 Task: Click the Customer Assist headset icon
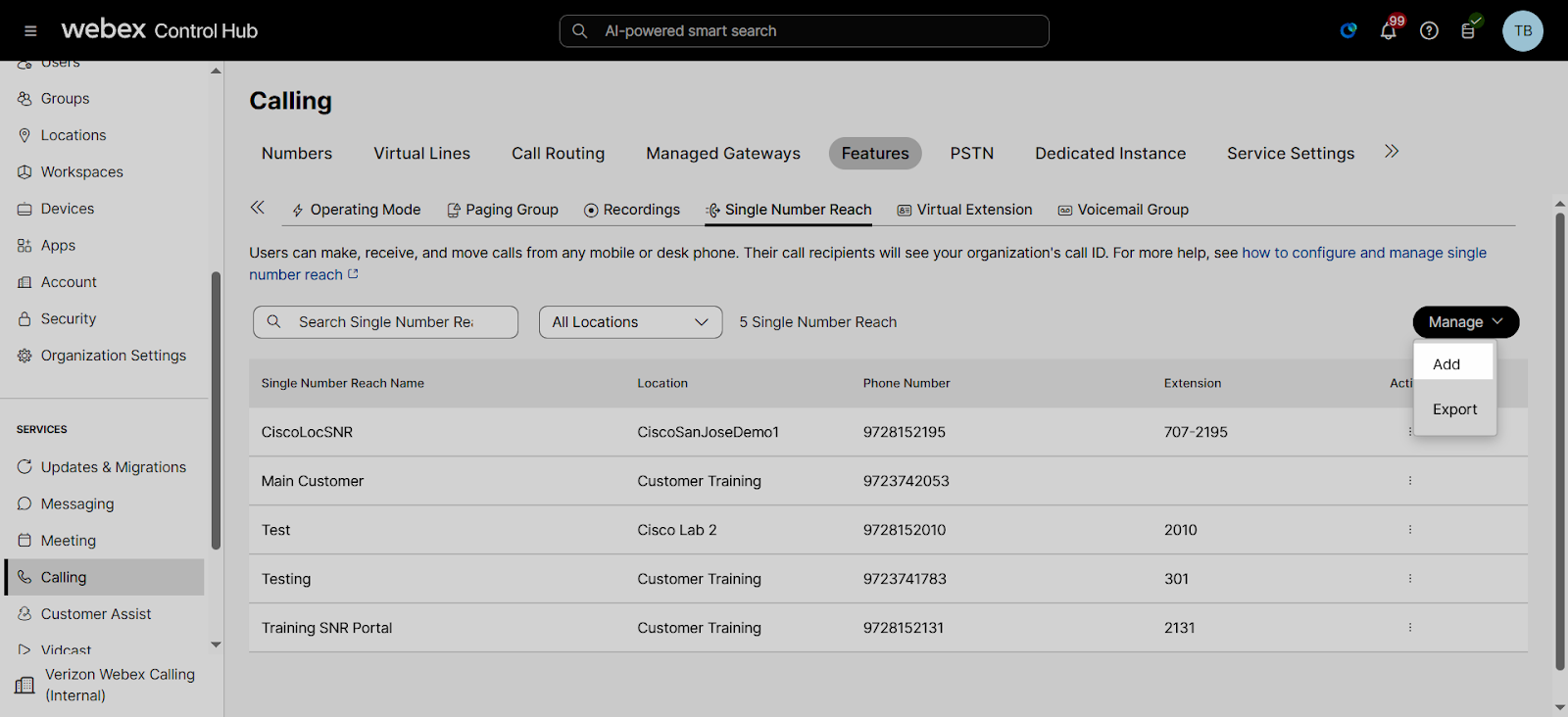click(x=24, y=613)
